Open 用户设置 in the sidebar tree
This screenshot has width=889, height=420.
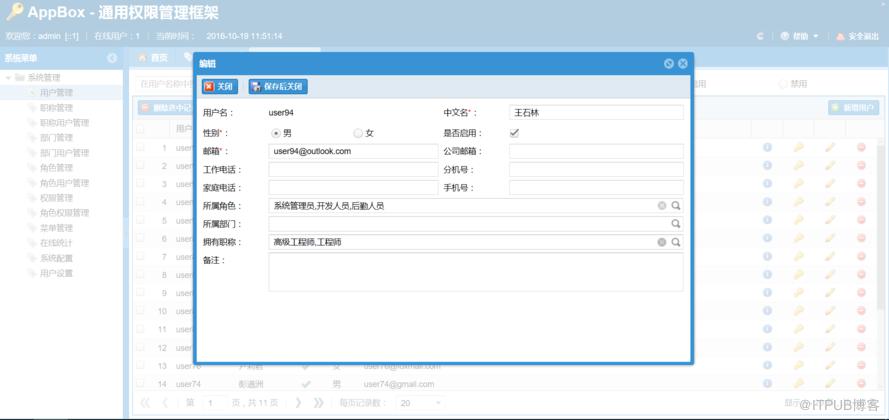point(56,273)
